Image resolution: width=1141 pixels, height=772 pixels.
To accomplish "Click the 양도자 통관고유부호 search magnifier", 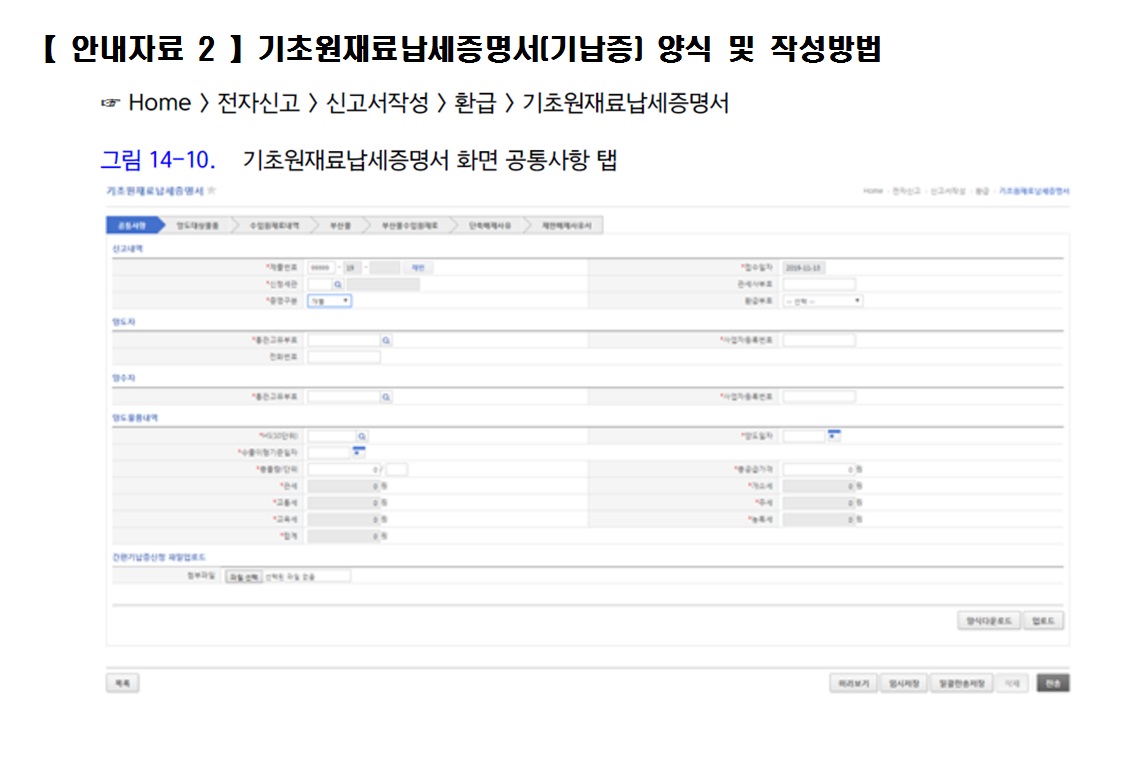I will (386, 341).
